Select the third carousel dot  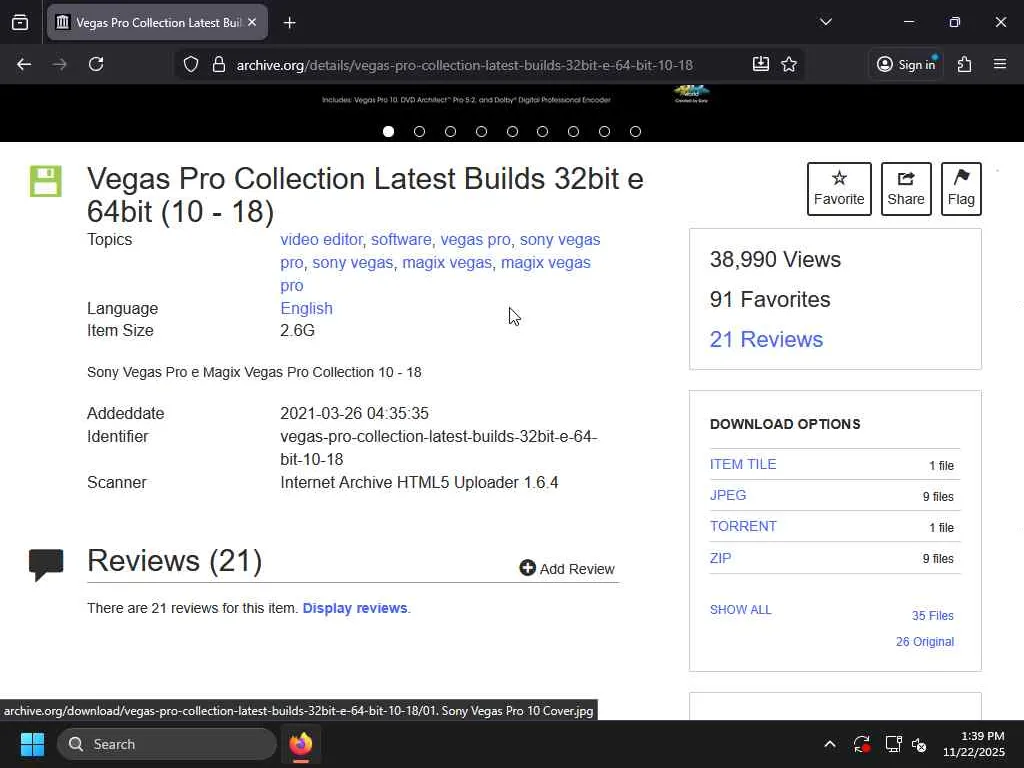pyautogui.click(x=451, y=131)
